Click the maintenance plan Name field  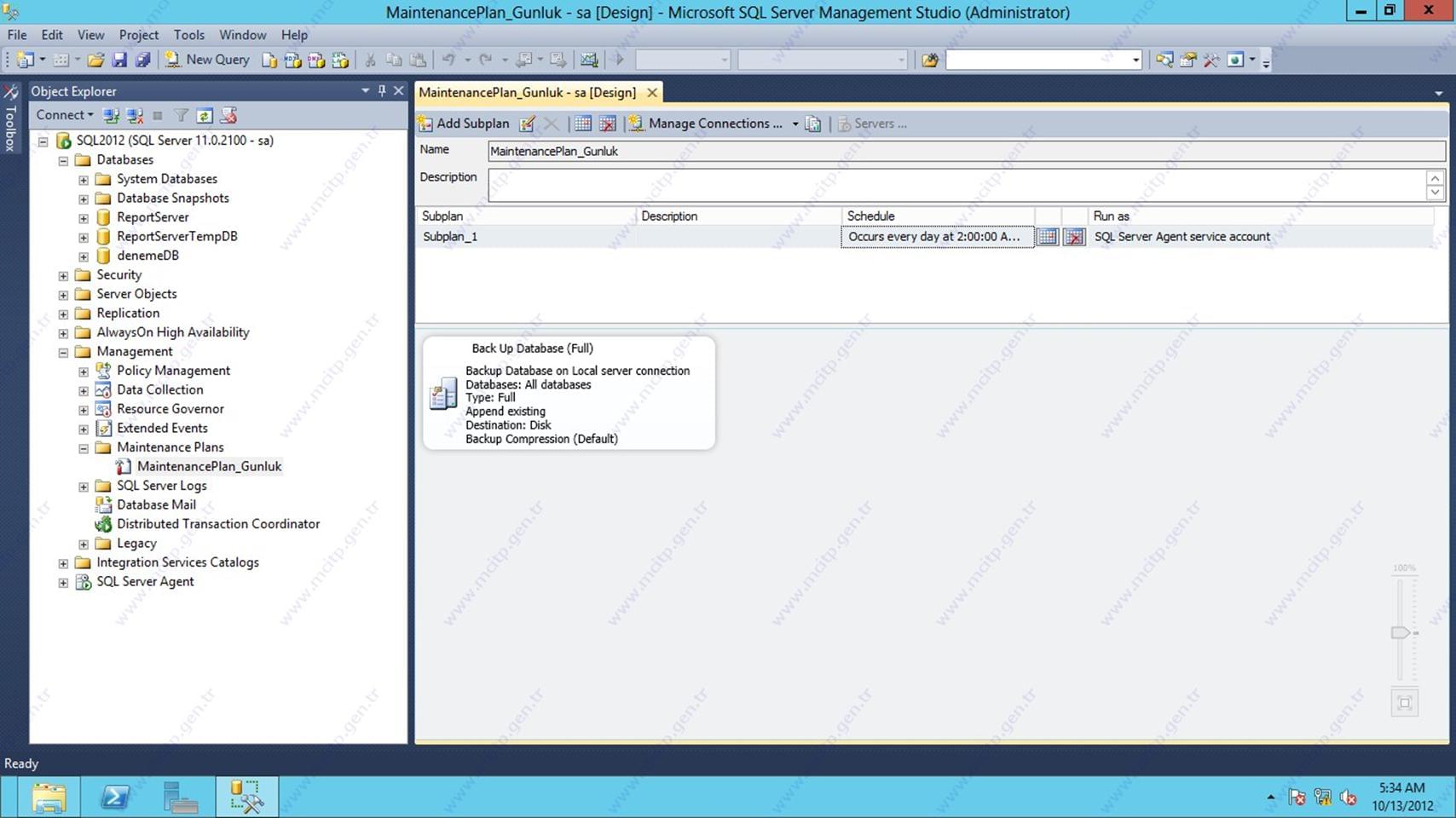pyautogui.click(x=967, y=151)
